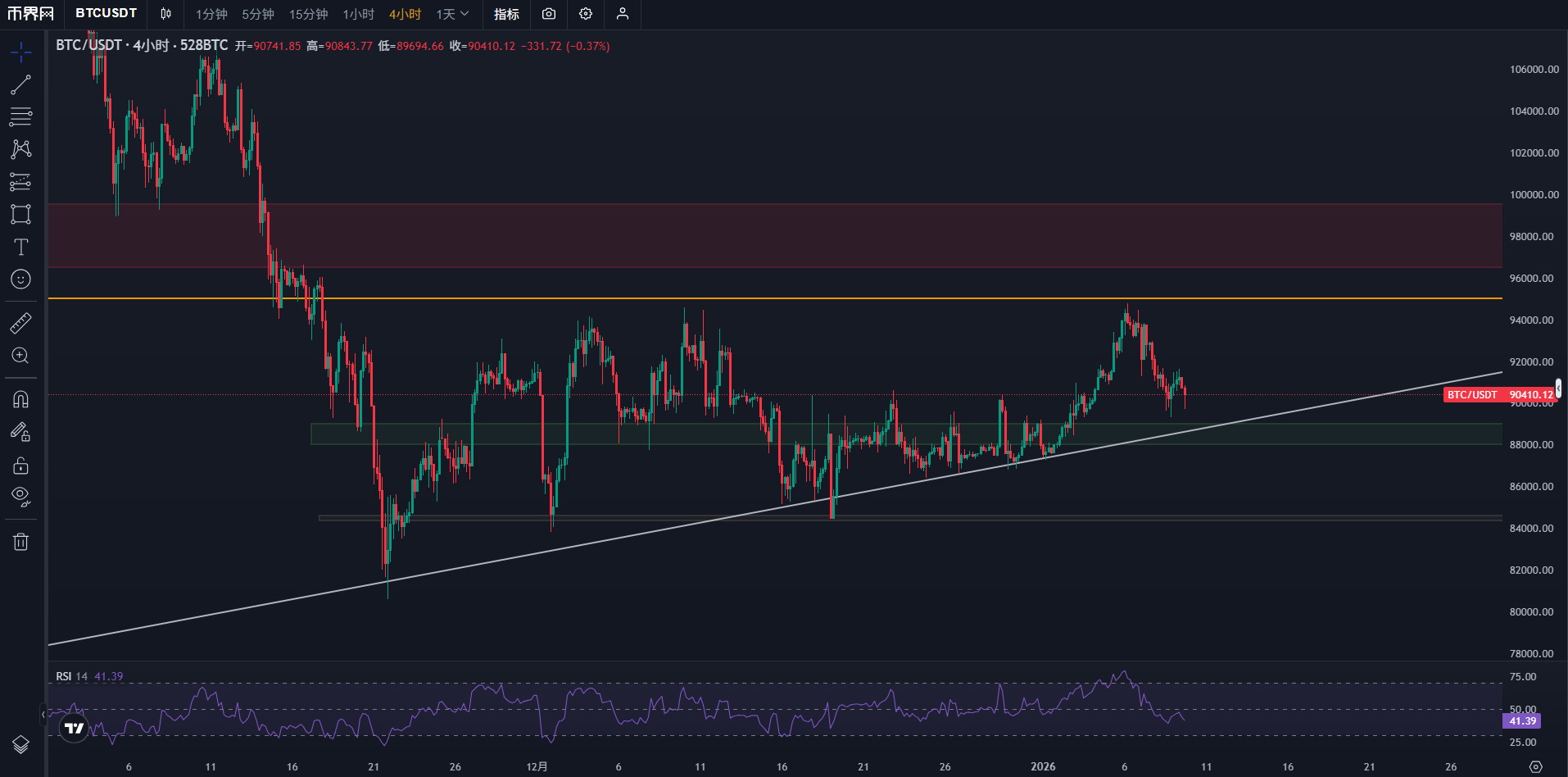
Task: Take a chart snapshot with camera icon
Action: point(549,14)
